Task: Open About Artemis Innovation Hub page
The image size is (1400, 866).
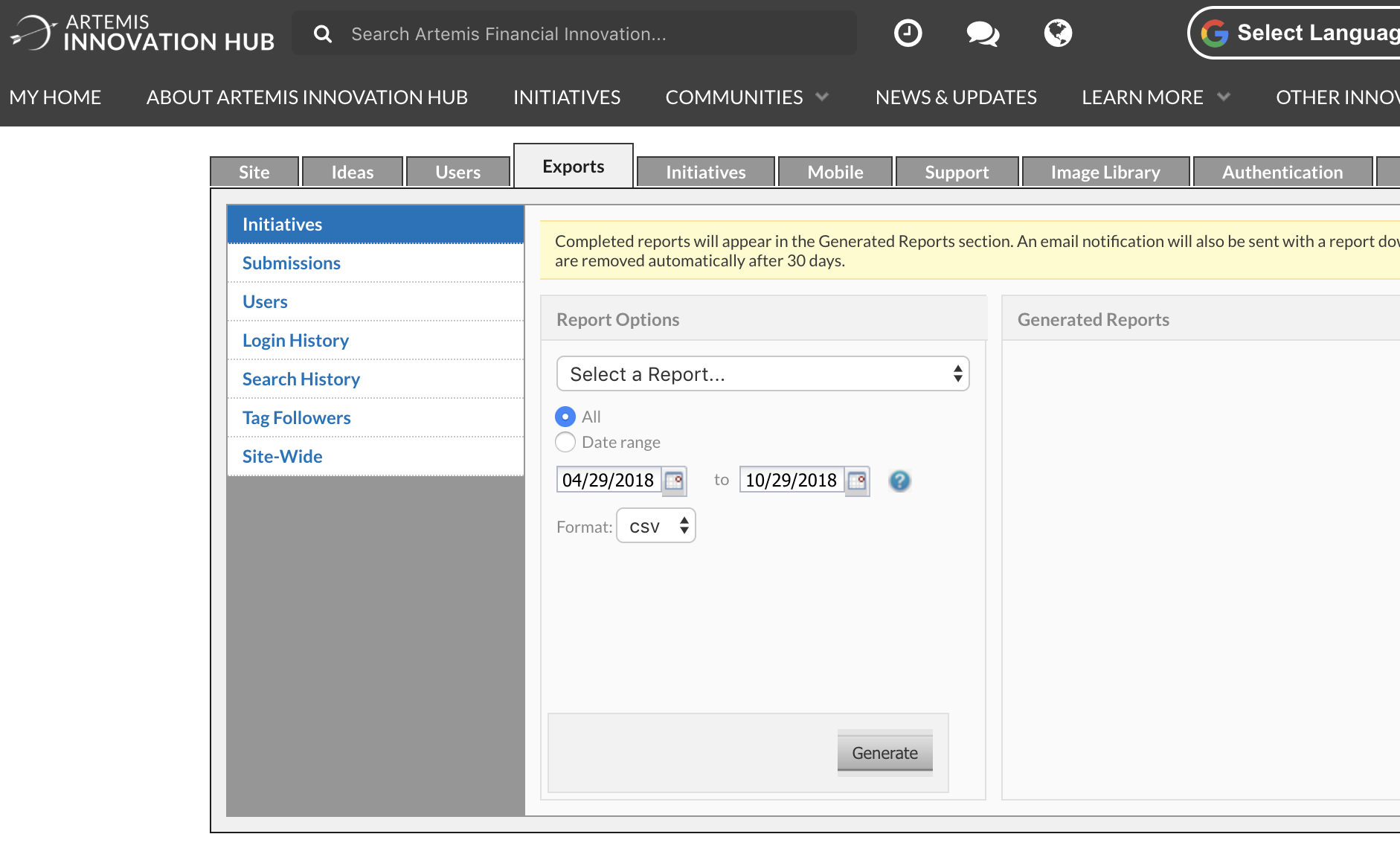Action: point(307,97)
